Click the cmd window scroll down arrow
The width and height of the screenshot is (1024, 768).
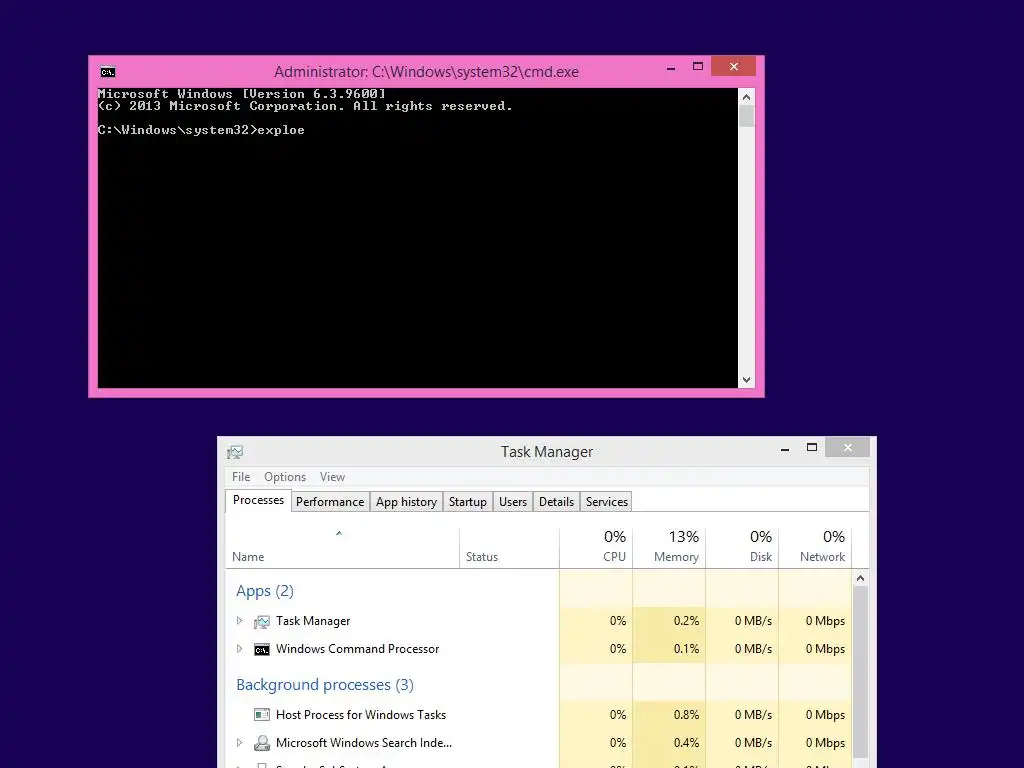tap(746, 380)
